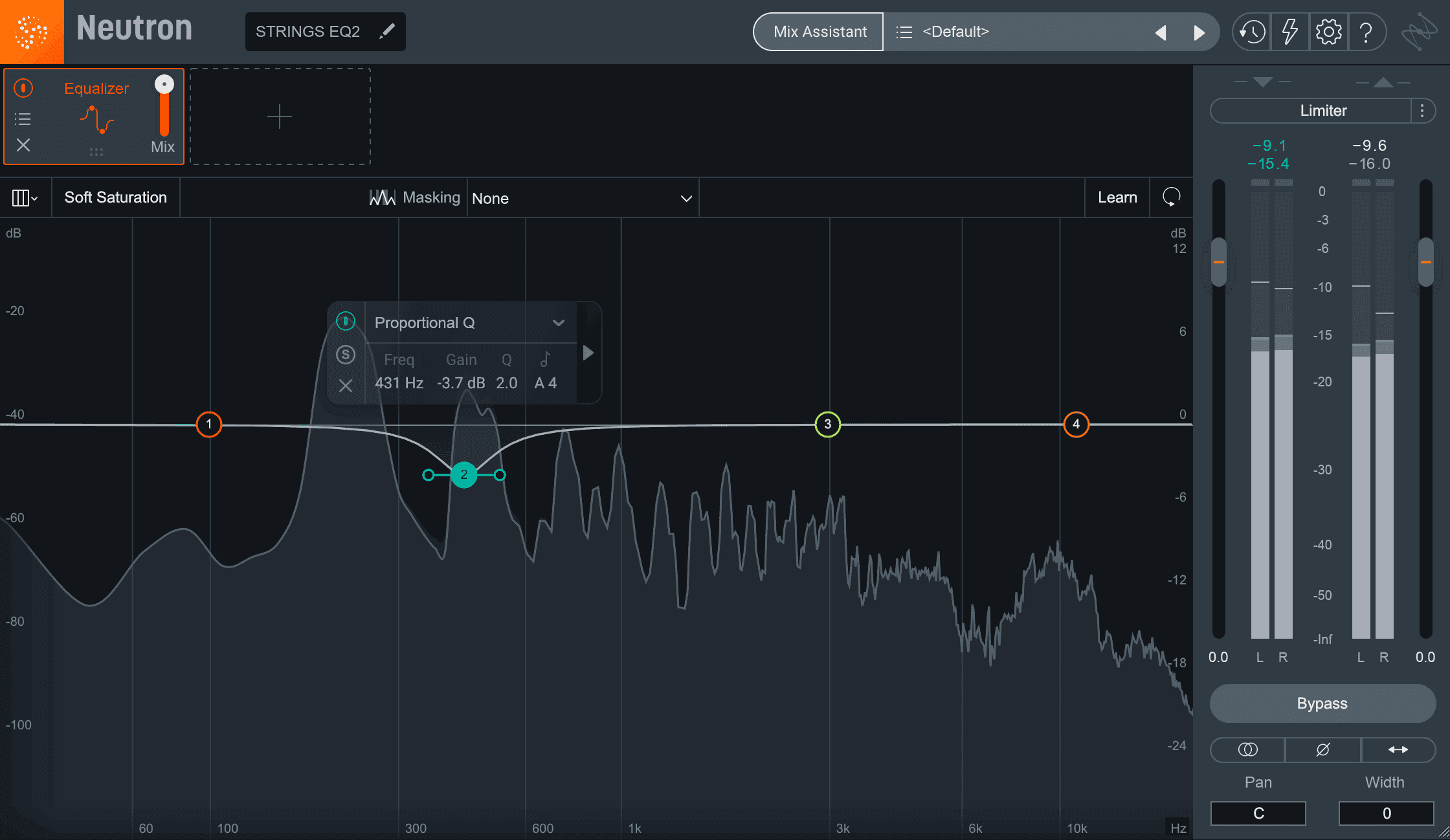Enable the Limiter button
The width and height of the screenshot is (1450, 840).
1311,111
